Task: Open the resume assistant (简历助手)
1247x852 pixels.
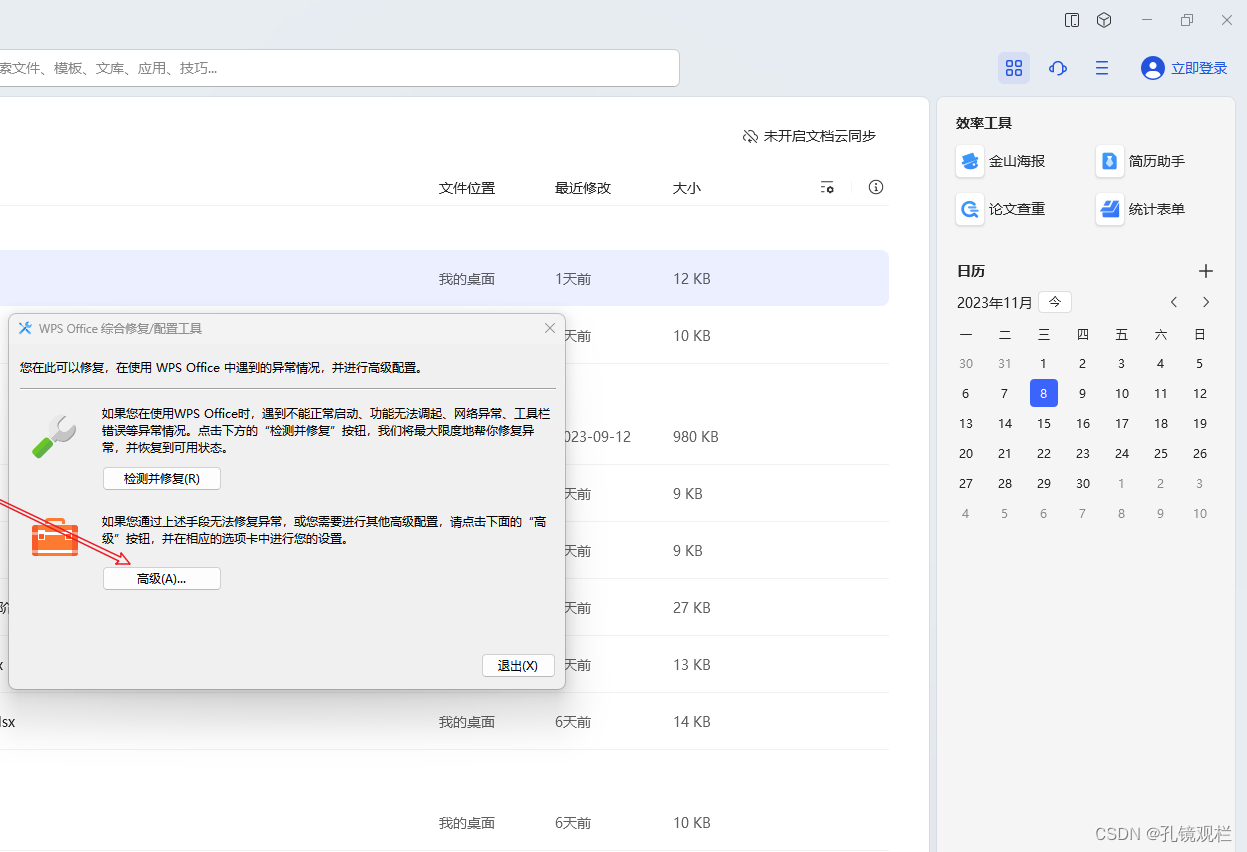Action: click(1141, 161)
